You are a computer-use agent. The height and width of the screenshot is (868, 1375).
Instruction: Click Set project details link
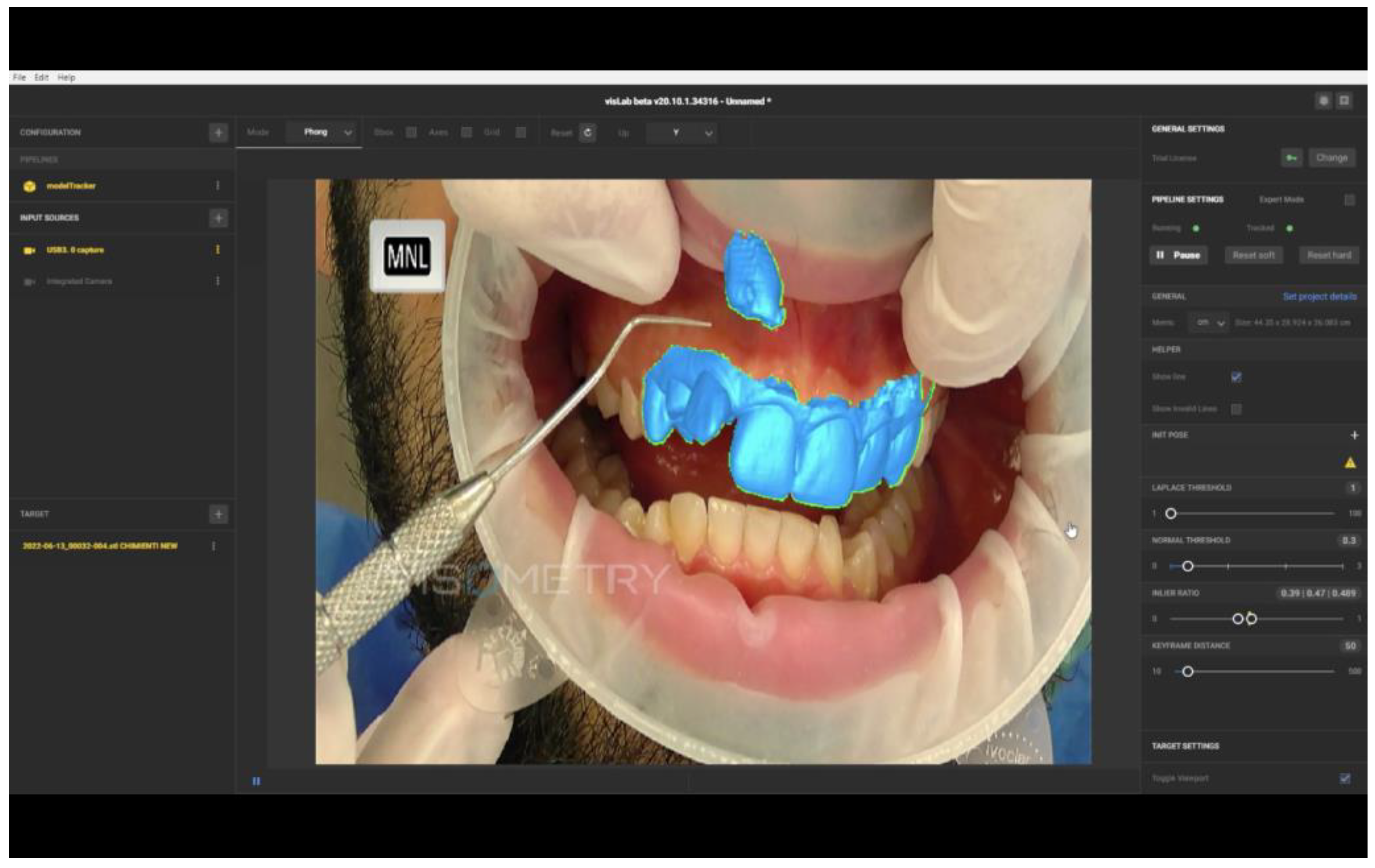[1319, 296]
